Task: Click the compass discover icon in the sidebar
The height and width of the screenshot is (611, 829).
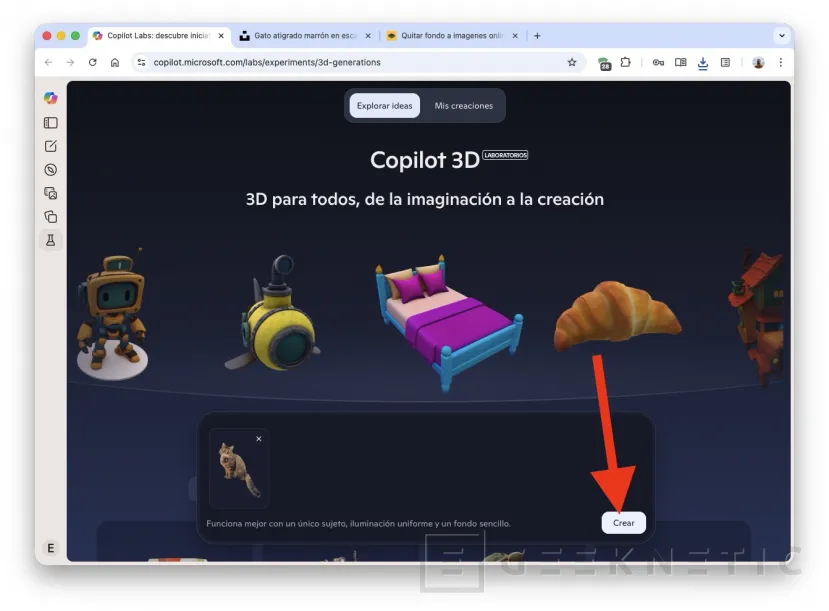Action: pos(51,169)
